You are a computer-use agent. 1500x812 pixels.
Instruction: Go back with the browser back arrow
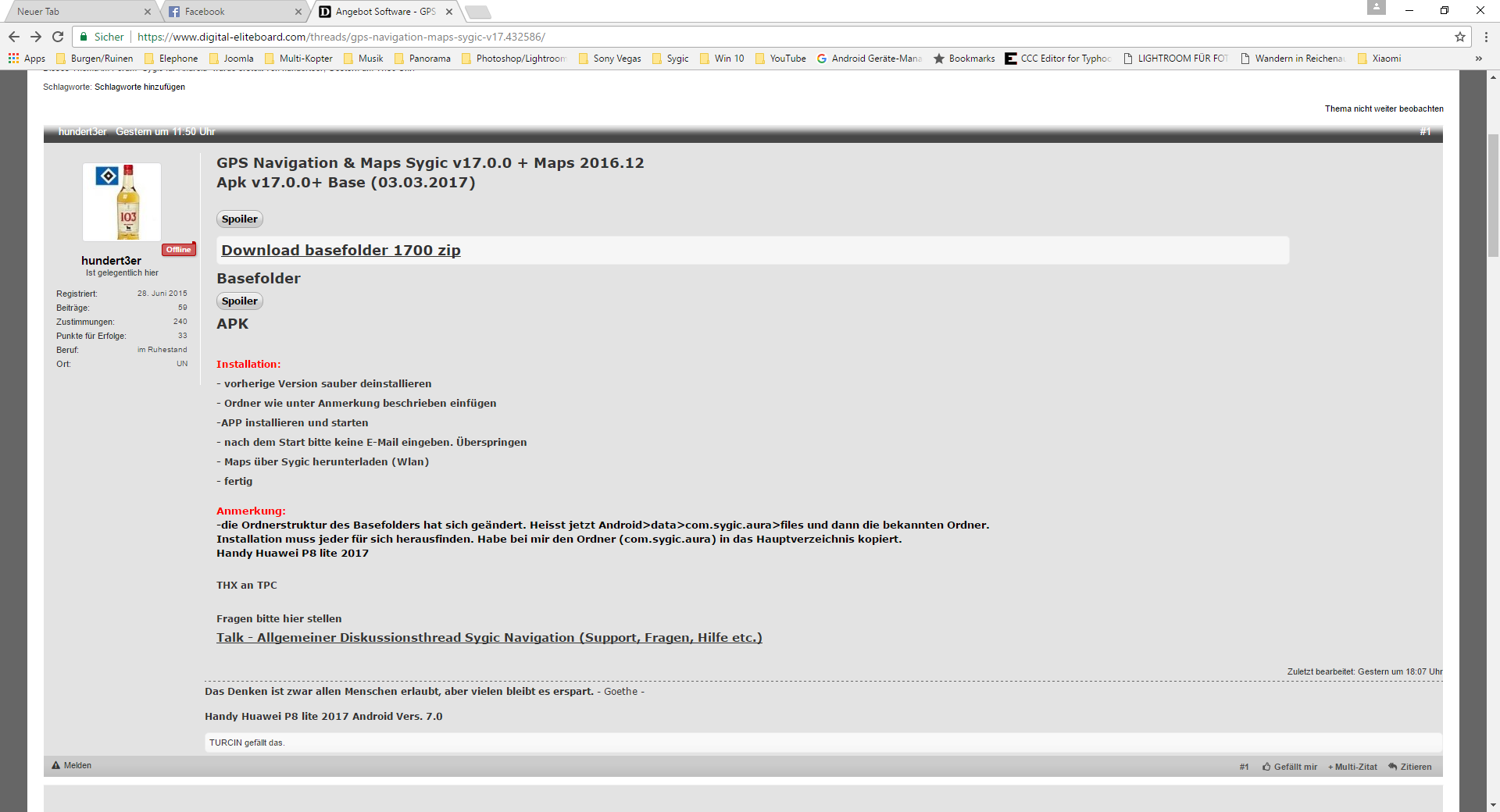pos(14,37)
